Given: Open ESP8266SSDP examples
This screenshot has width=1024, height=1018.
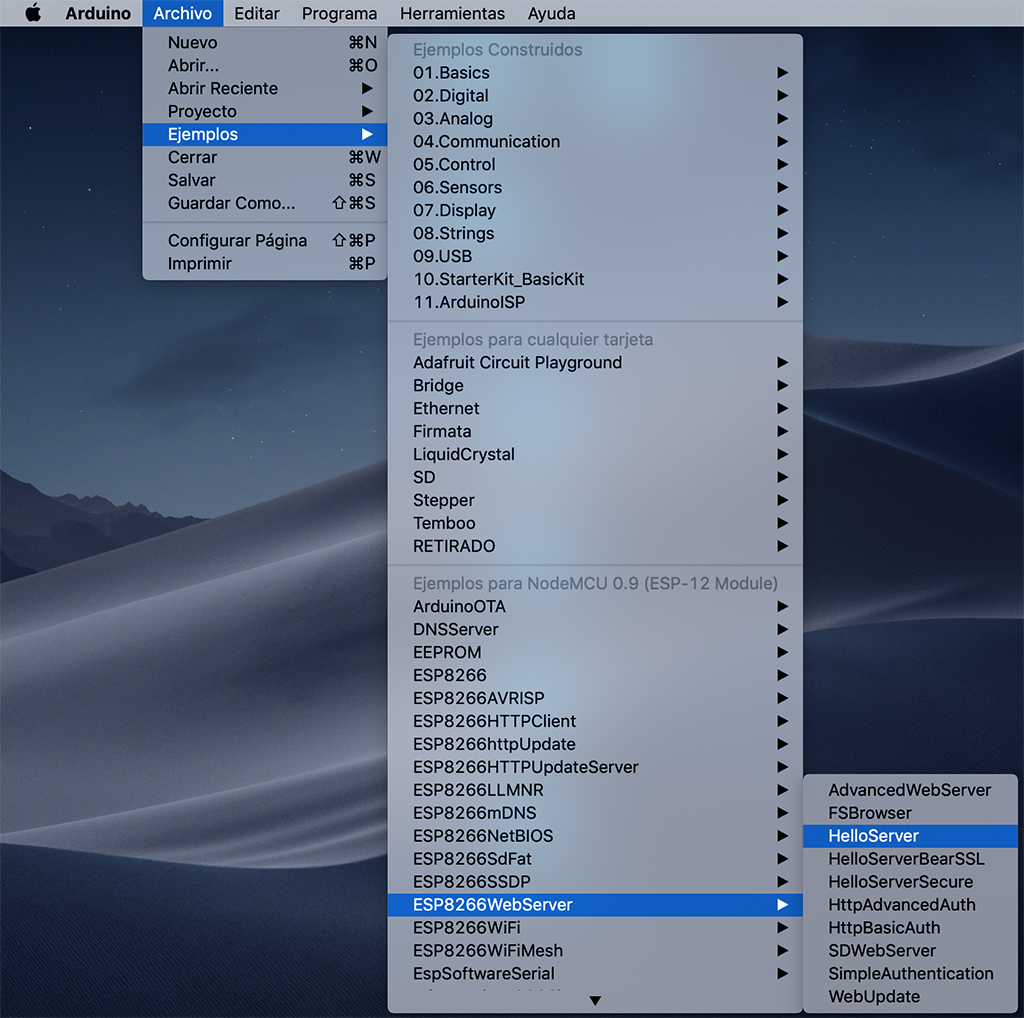Looking at the screenshot, I should tap(595, 882).
